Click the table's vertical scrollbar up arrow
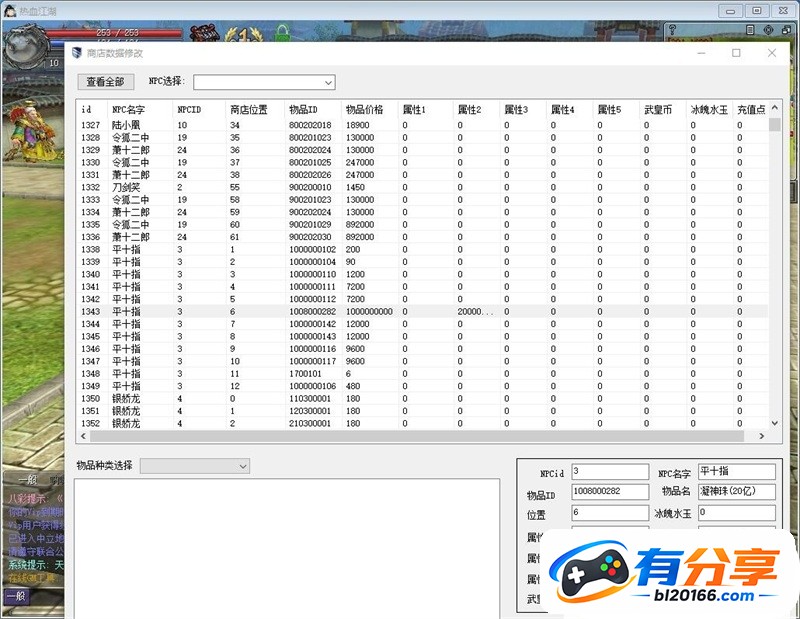800x619 pixels. point(774,108)
